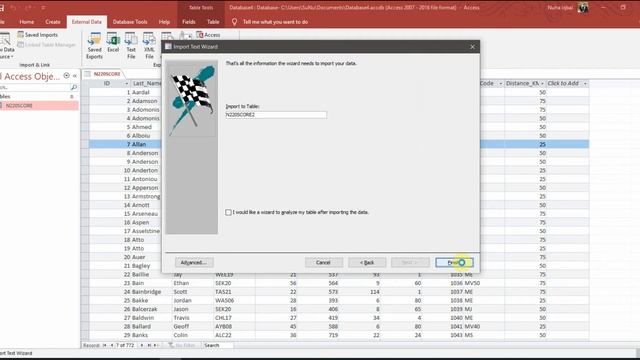Go to the previous record
Screen dimensions: 640x360
click(x=112, y=345)
